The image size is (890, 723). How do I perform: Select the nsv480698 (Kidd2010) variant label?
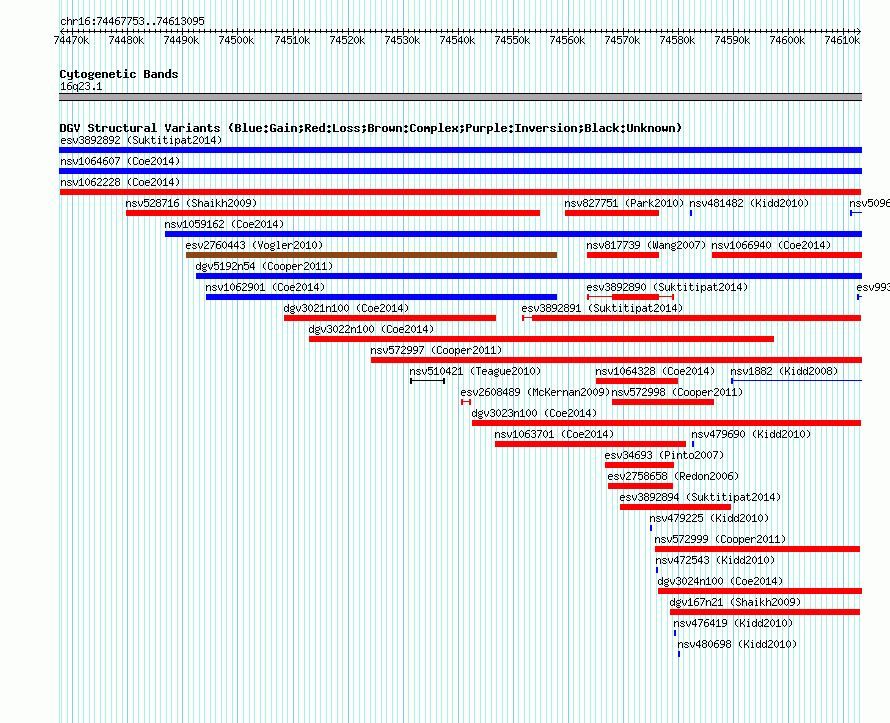coord(737,644)
